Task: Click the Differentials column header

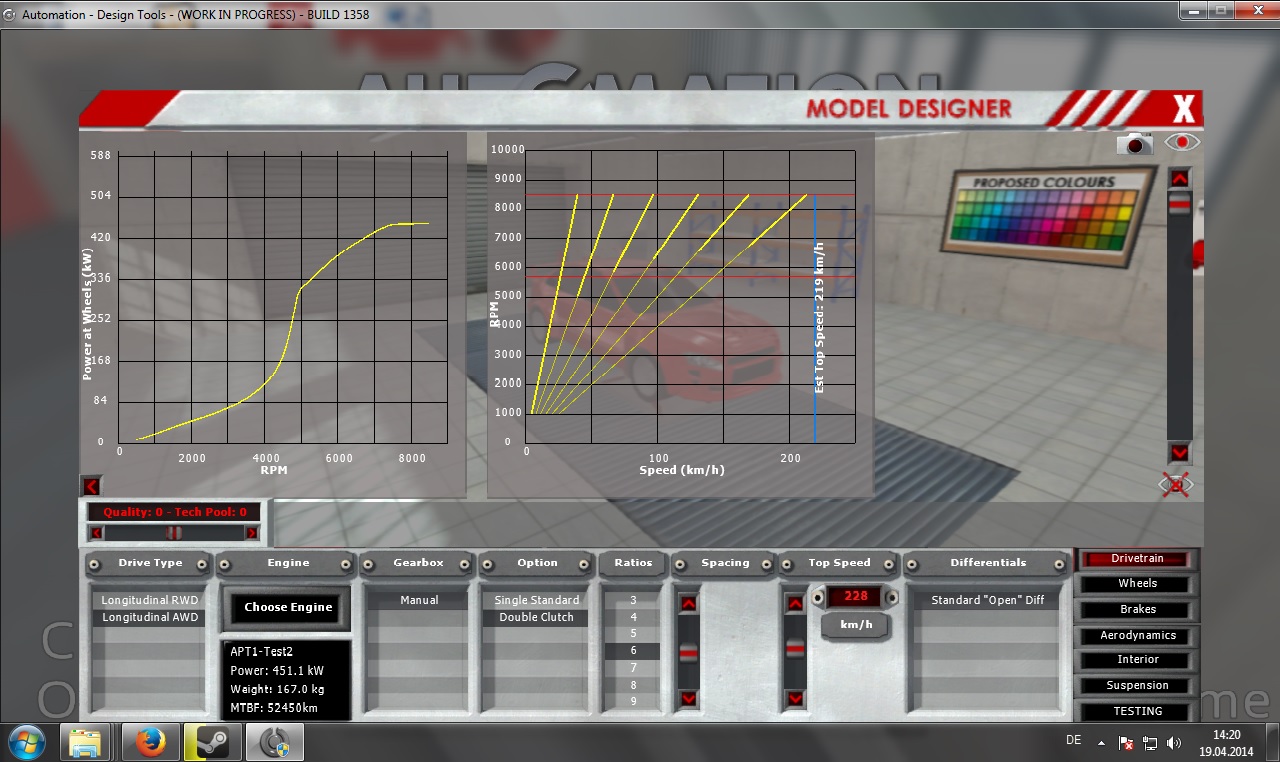Action: [x=987, y=563]
